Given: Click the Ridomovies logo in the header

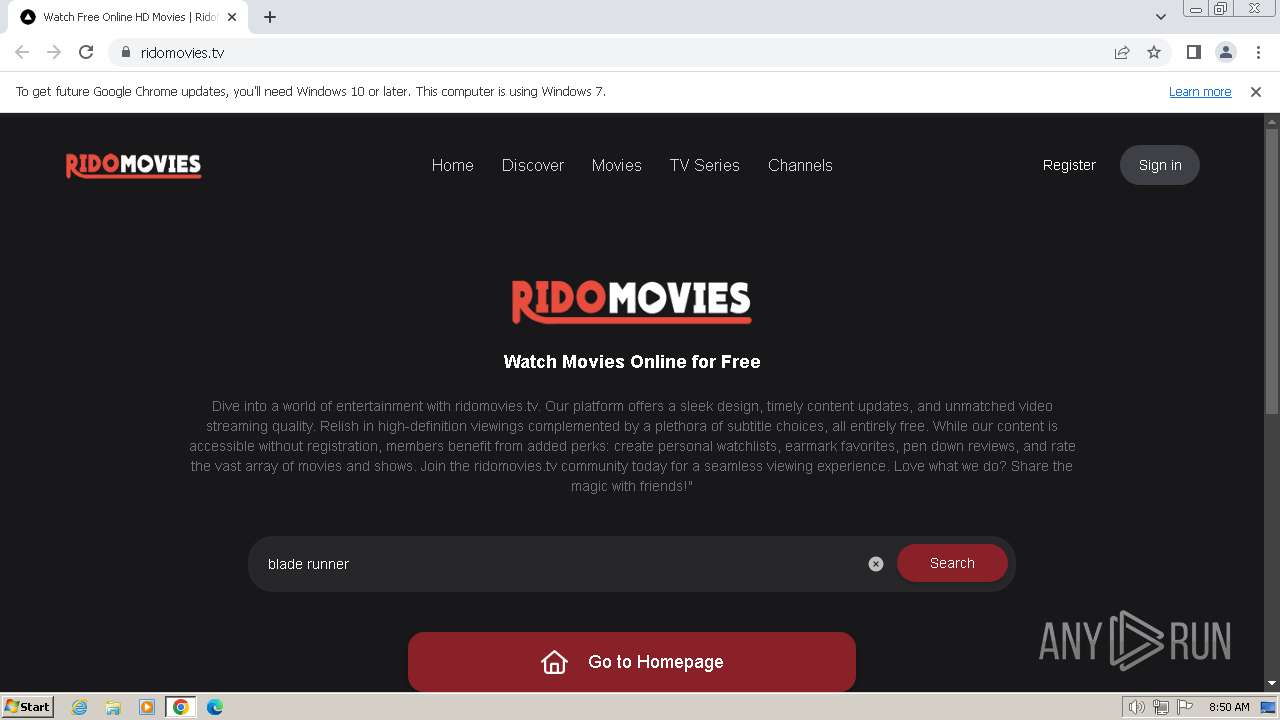Looking at the screenshot, I should tap(134, 165).
